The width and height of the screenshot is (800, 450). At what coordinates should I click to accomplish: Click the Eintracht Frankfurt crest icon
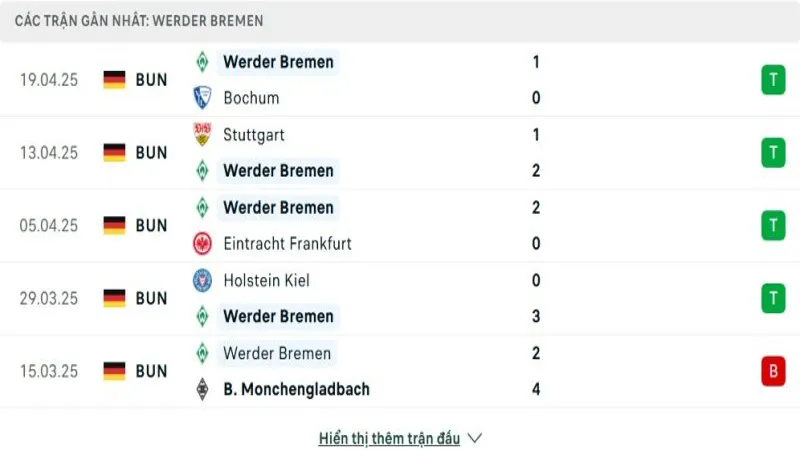[202, 243]
